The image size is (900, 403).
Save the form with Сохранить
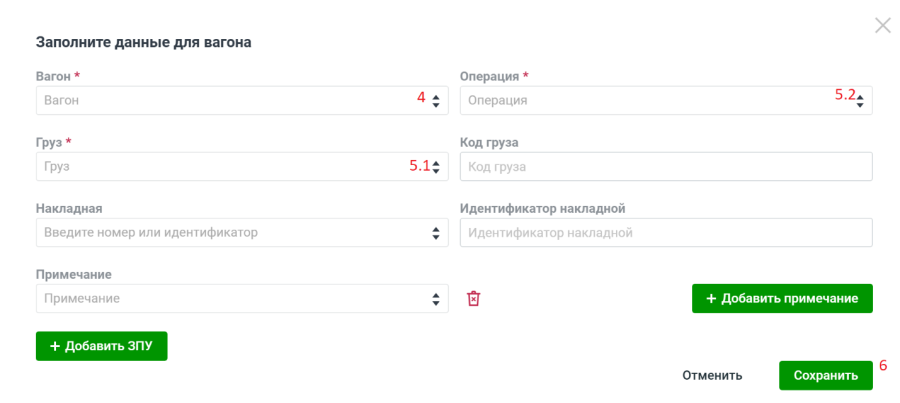[825, 376]
